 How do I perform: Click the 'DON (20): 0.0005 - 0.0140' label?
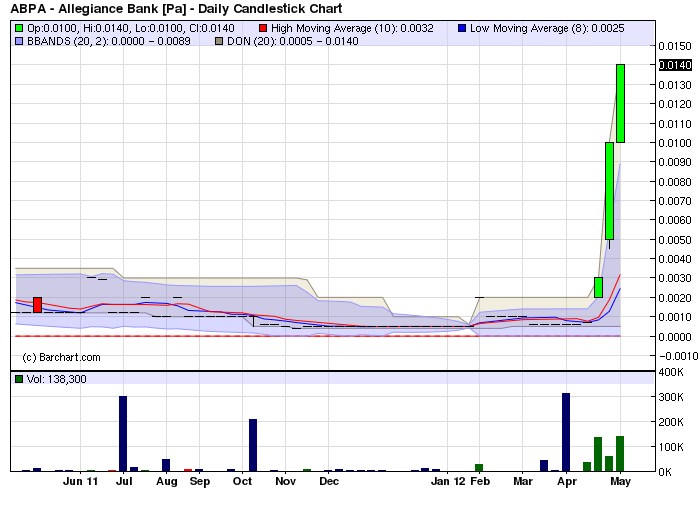tap(293, 42)
